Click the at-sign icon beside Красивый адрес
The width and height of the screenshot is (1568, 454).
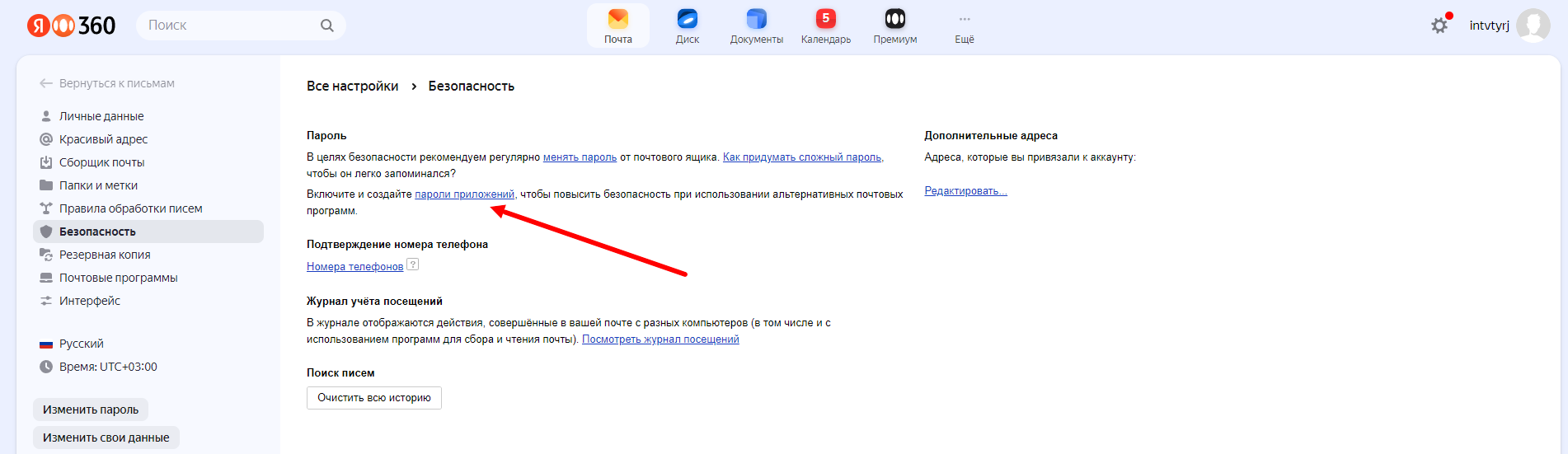click(x=46, y=139)
